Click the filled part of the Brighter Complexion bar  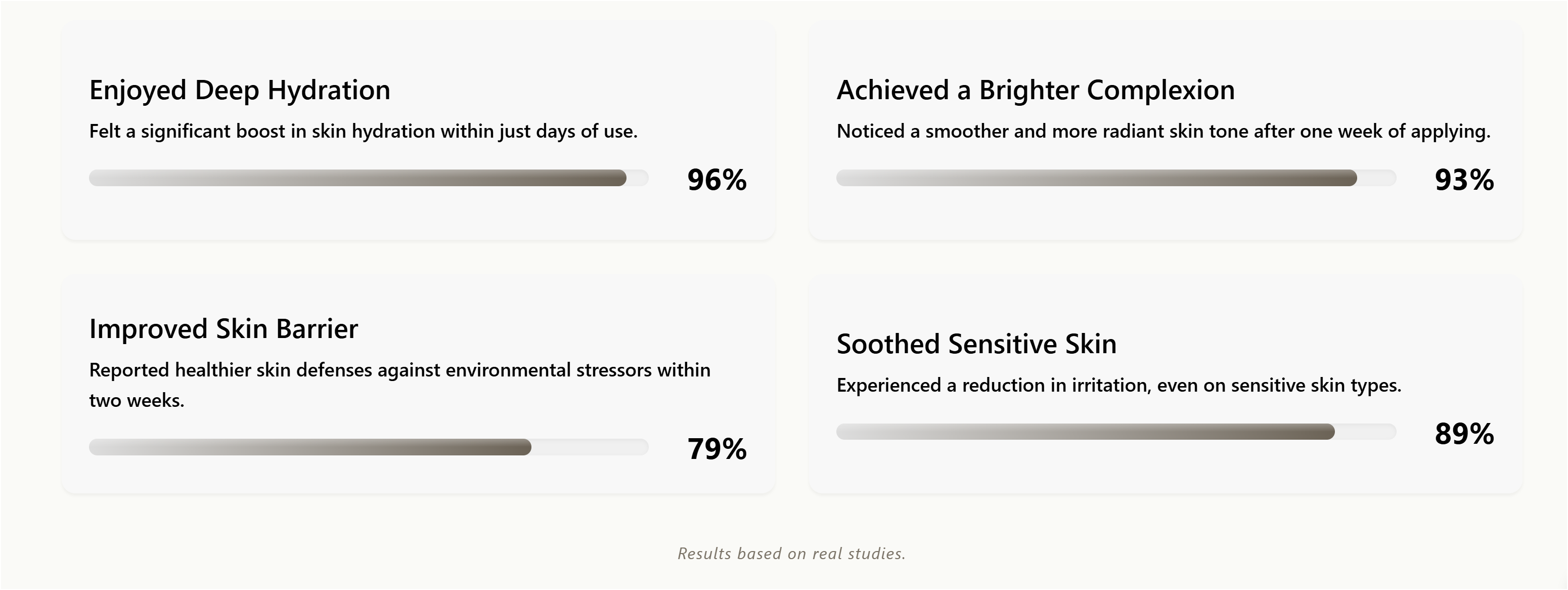(x=1096, y=179)
